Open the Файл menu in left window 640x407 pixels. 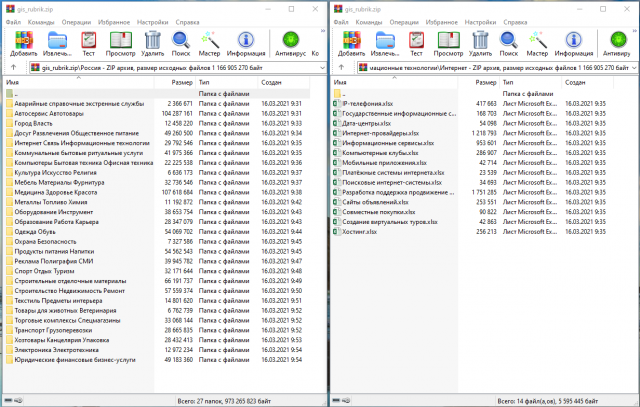point(16,19)
